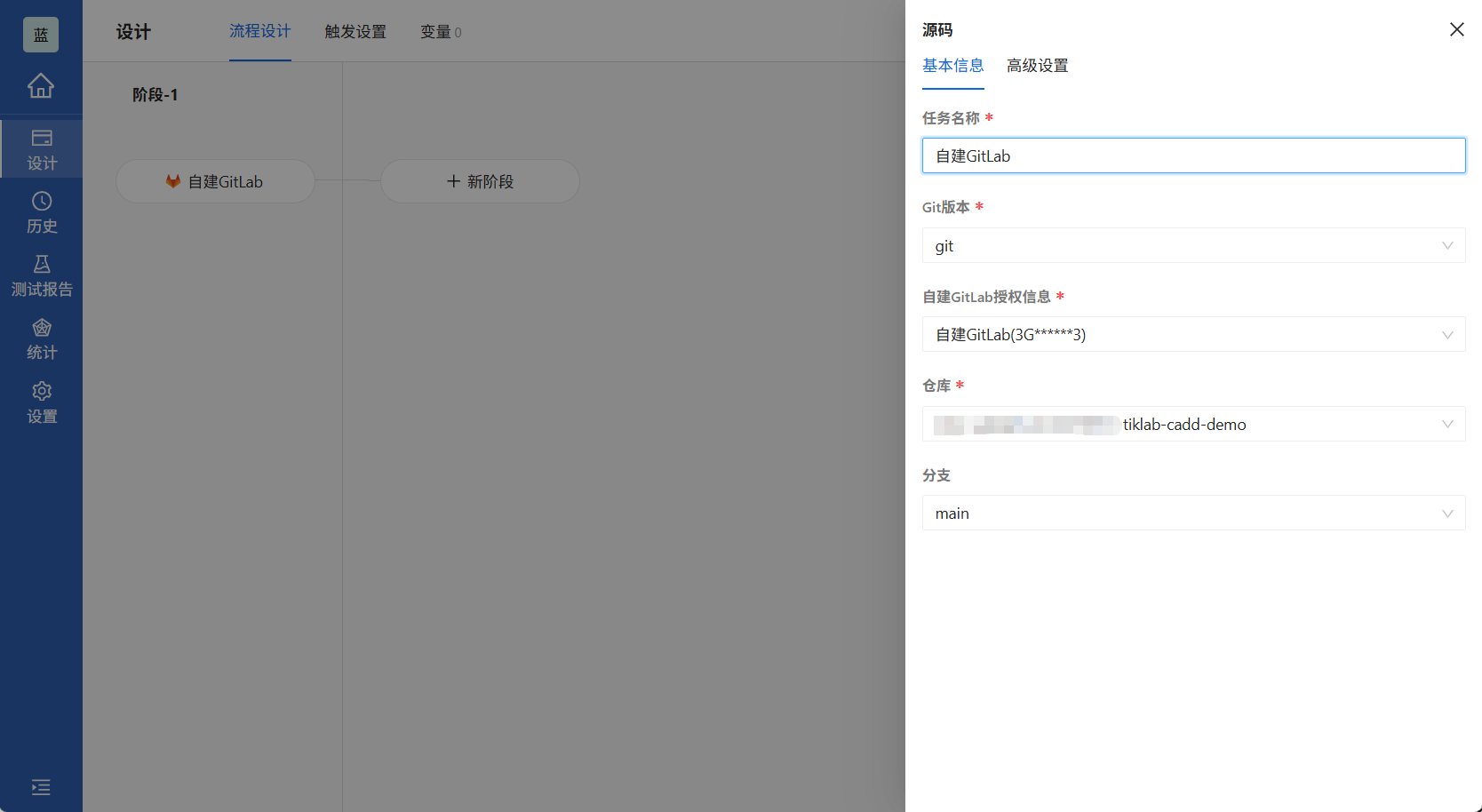Click the collapse sidebar icon at bottom left
The width and height of the screenshot is (1482, 812).
pyautogui.click(x=40, y=787)
